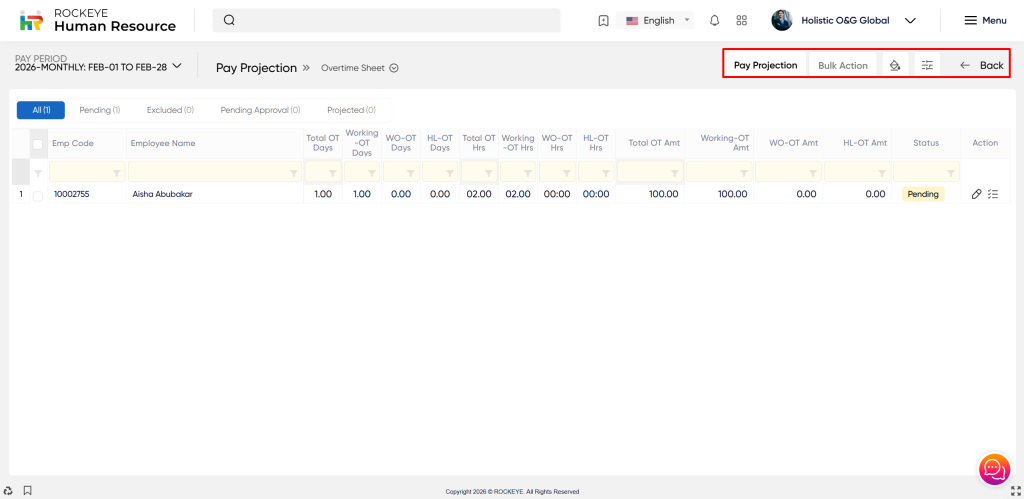The width and height of the screenshot is (1024, 499).
Task: Tick the select-all checkbox in table header
Action: click(38, 144)
